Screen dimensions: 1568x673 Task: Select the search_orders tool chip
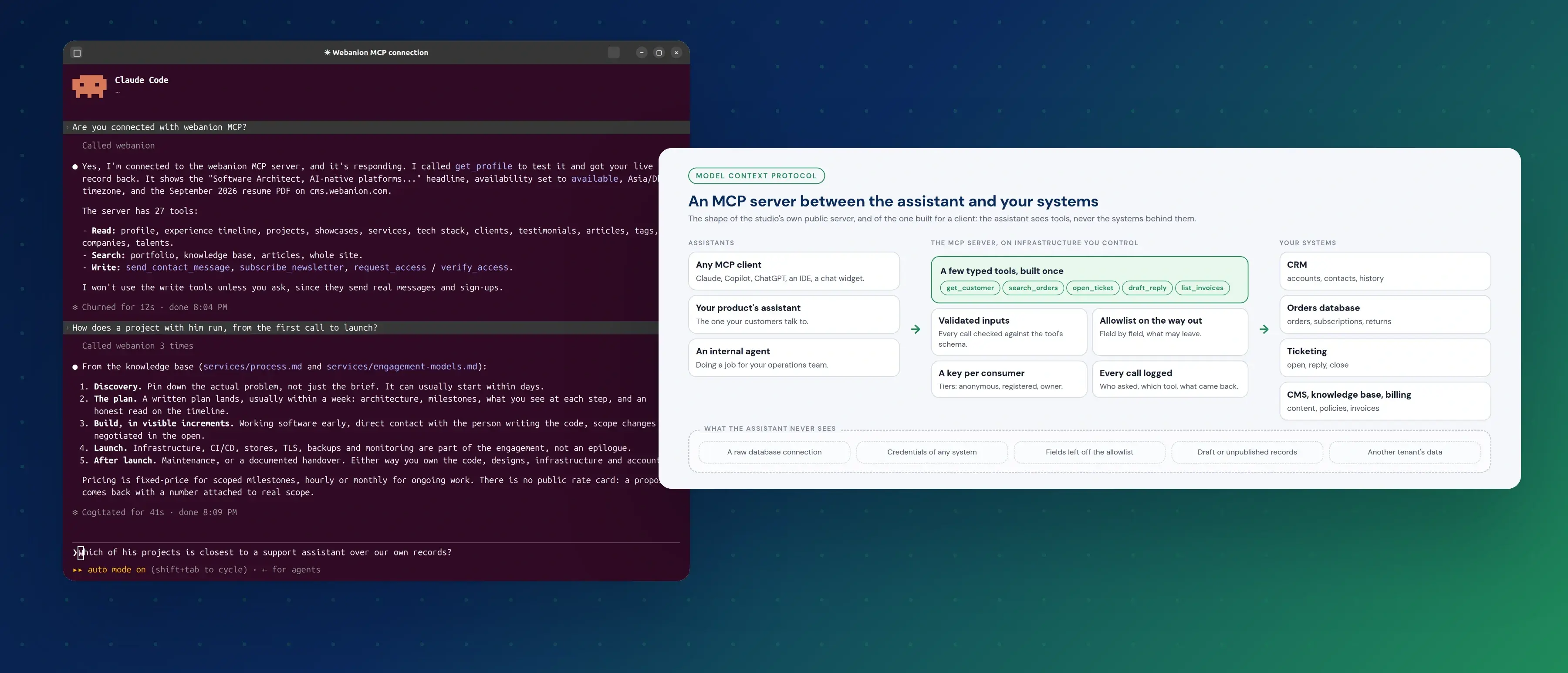coord(1033,288)
